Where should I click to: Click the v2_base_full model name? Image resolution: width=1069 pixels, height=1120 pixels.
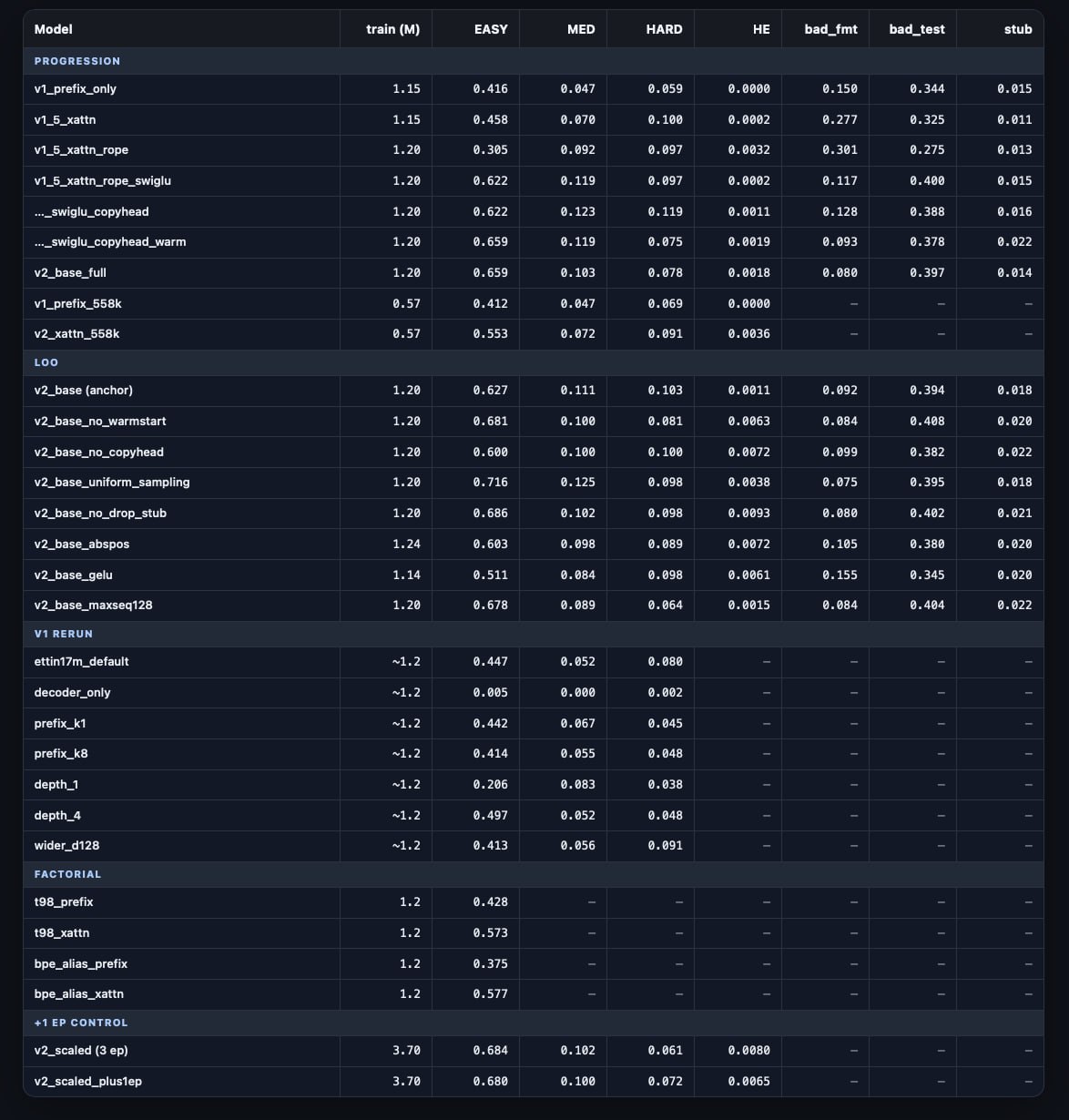pos(71,272)
